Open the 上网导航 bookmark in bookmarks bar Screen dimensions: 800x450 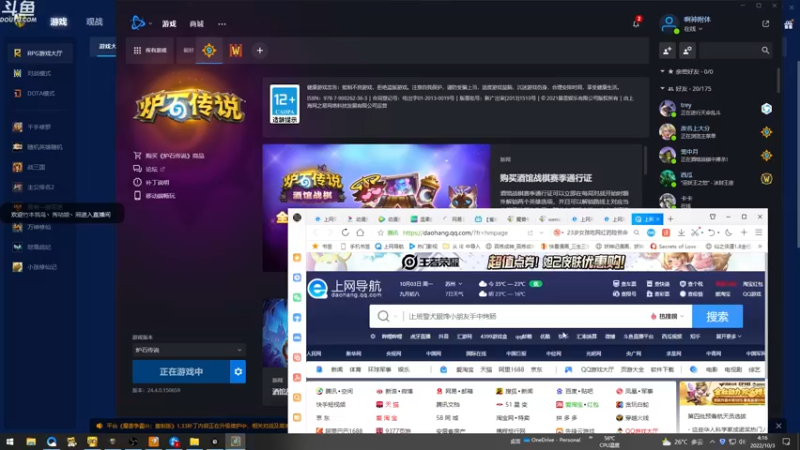(x=390, y=246)
